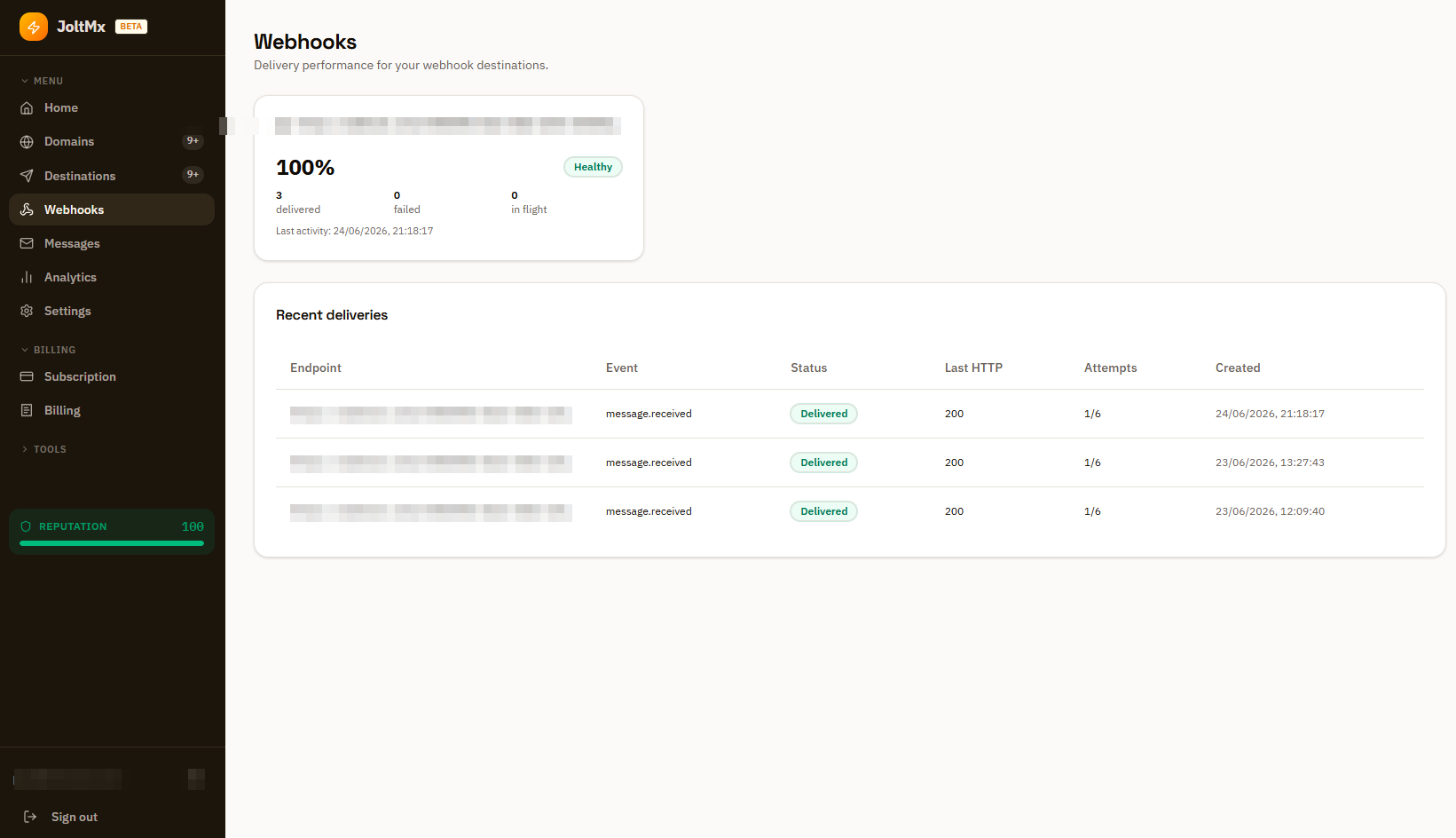Click the Destinations paper plane icon
Screen dimensions: 1456x838
point(27,176)
